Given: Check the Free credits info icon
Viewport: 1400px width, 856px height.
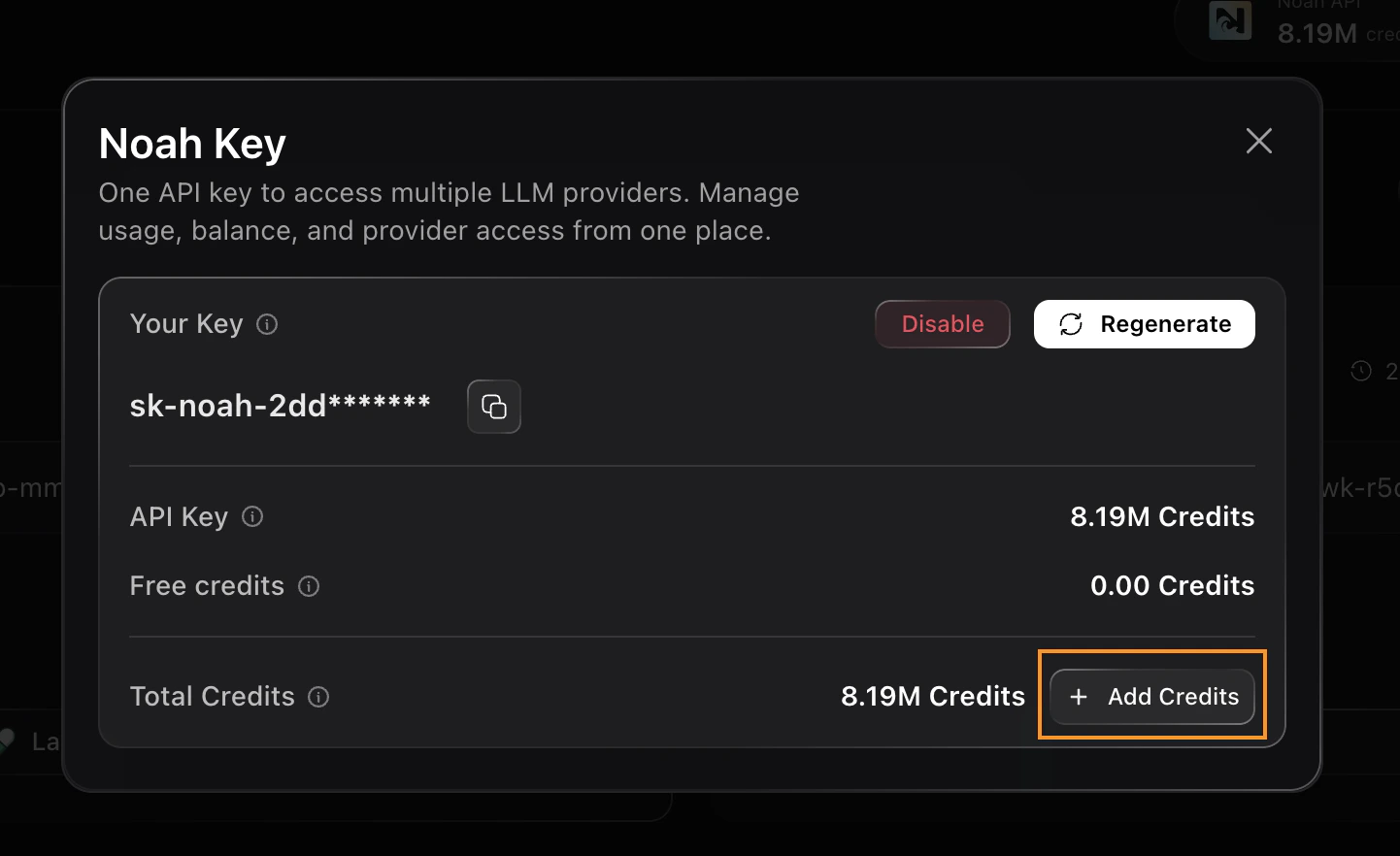Looking at the screenshot, I should pyautogui.click(x=309, y=586).
